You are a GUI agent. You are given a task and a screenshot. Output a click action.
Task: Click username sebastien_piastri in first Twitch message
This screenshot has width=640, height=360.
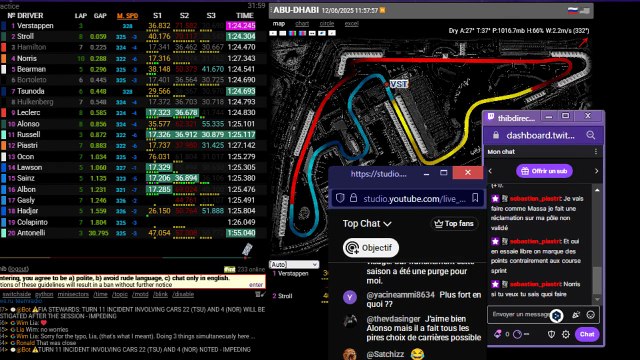[x=535, y=199]
